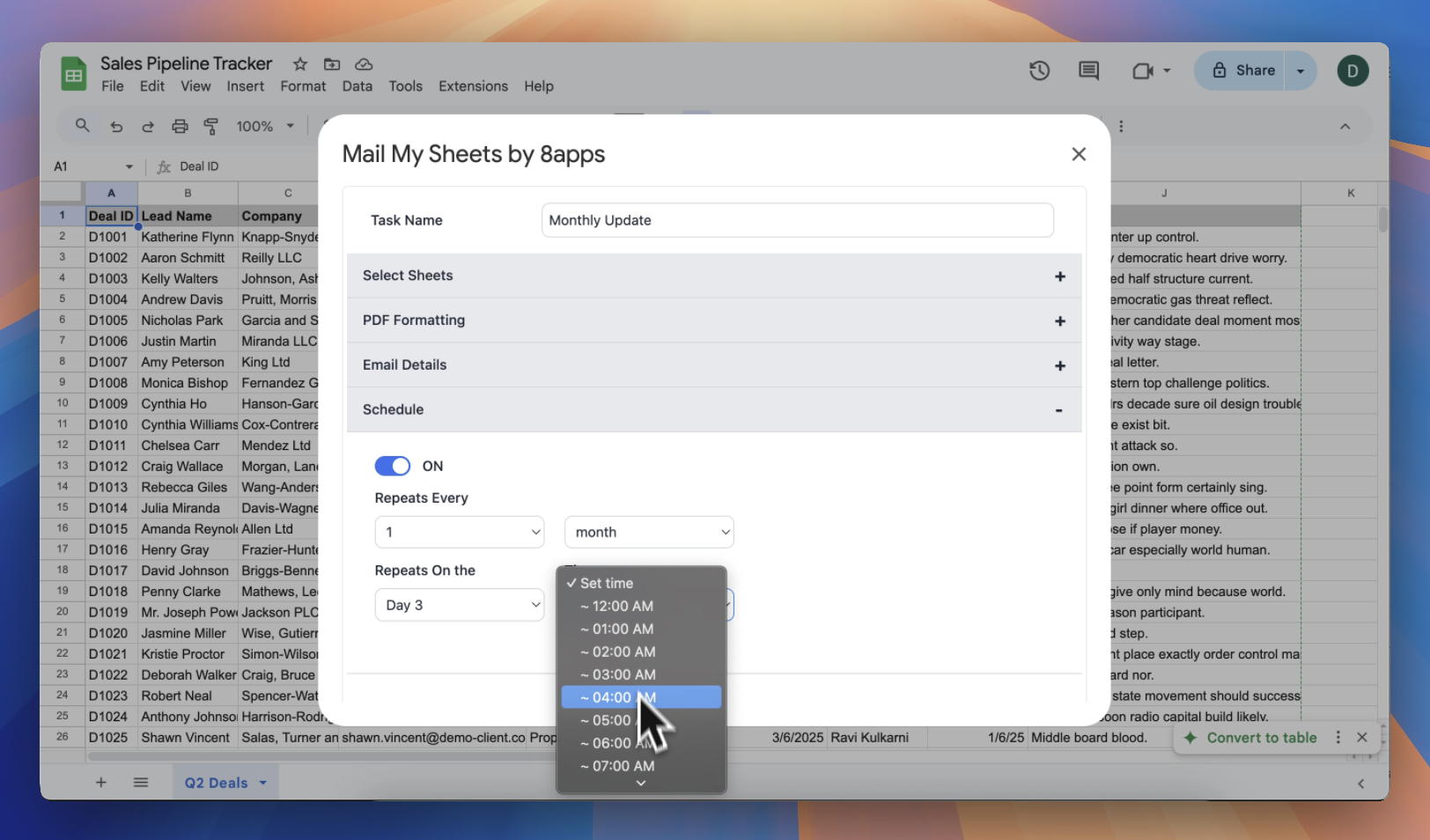The height and width of the screenshot is (840, 1430).
Task: Open version history clock icon
Action: [x=1039, y=70]
